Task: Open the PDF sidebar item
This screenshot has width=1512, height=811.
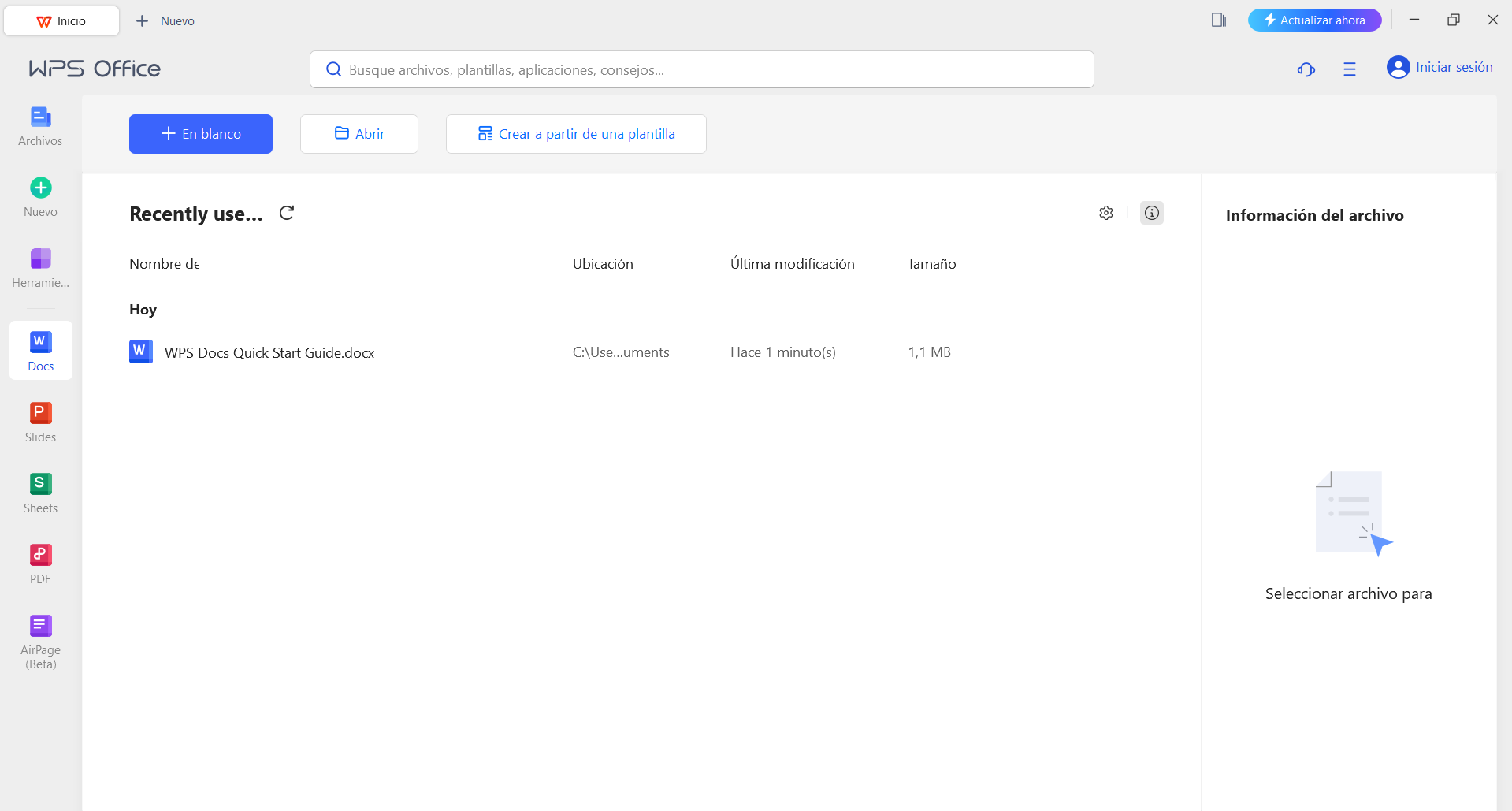Action: (40, 564)
